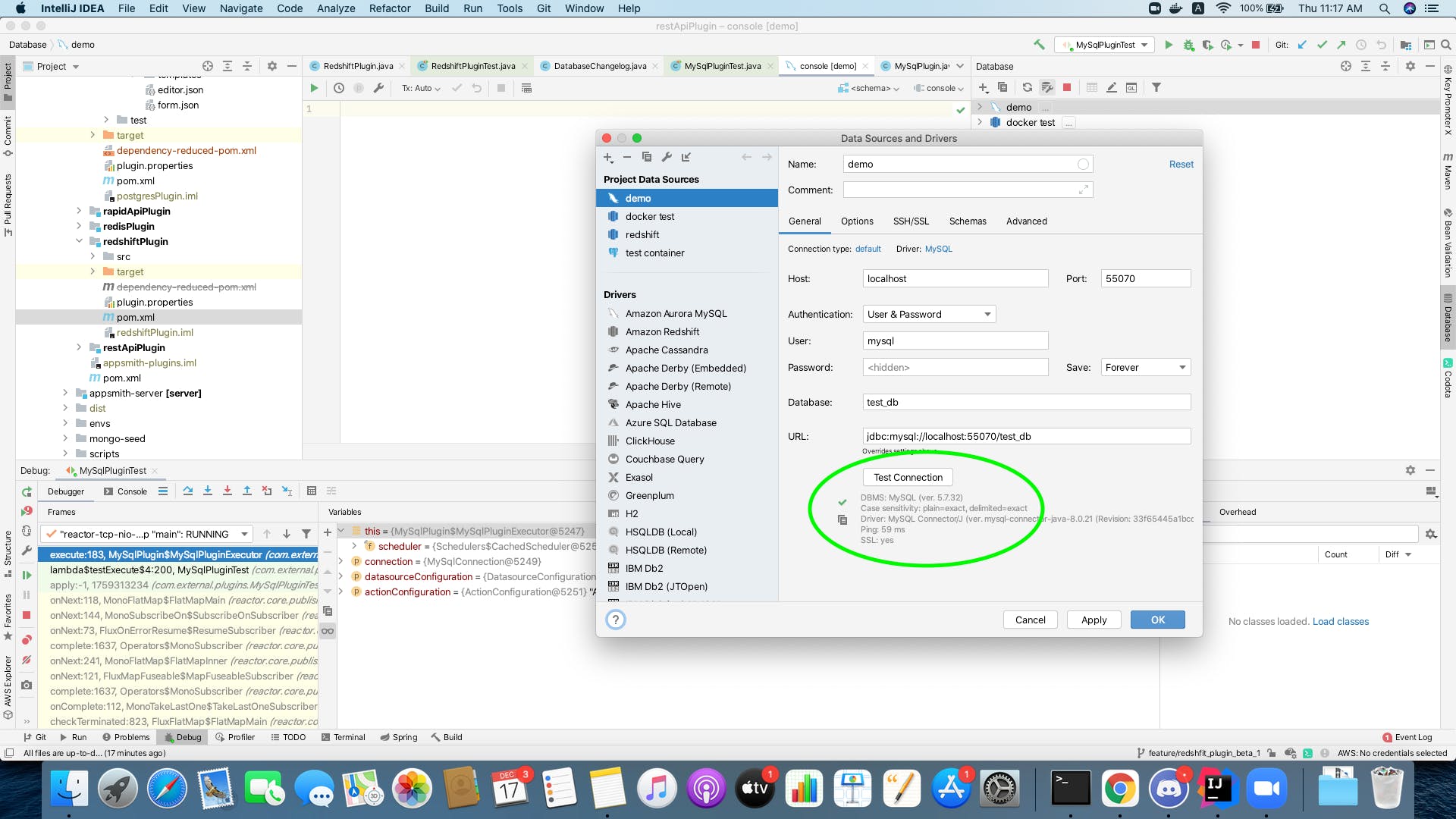1456x819 pixels.
Task: Open the Authentication User & Password dropdown
Action: 929,314
